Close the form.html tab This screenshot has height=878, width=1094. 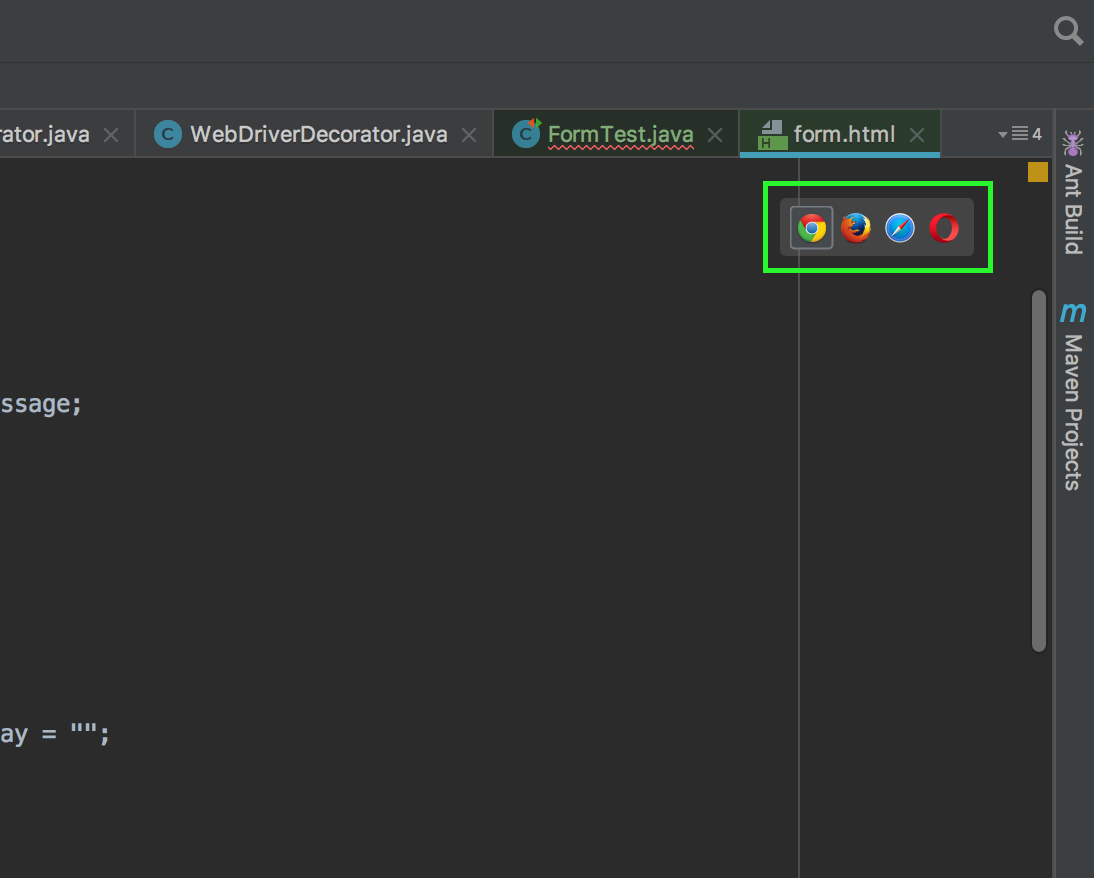pos(917,134)
